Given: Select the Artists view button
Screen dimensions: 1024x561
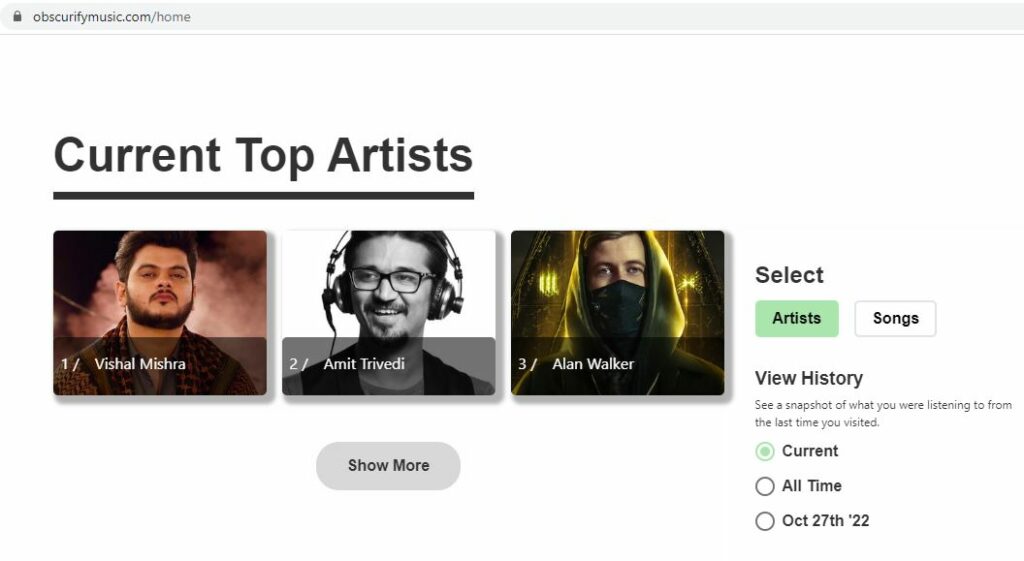Looking at the screenshot, I should pos(796,319).
